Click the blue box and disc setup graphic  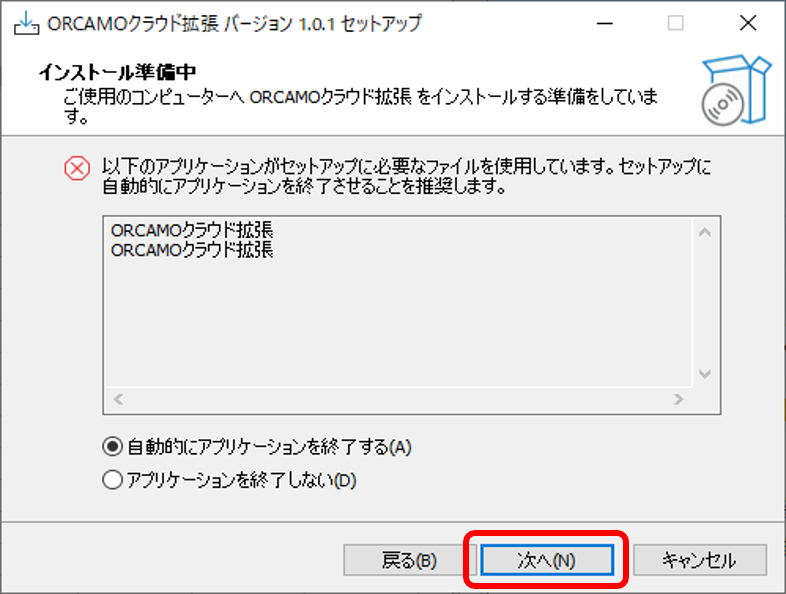pos(736,90)
